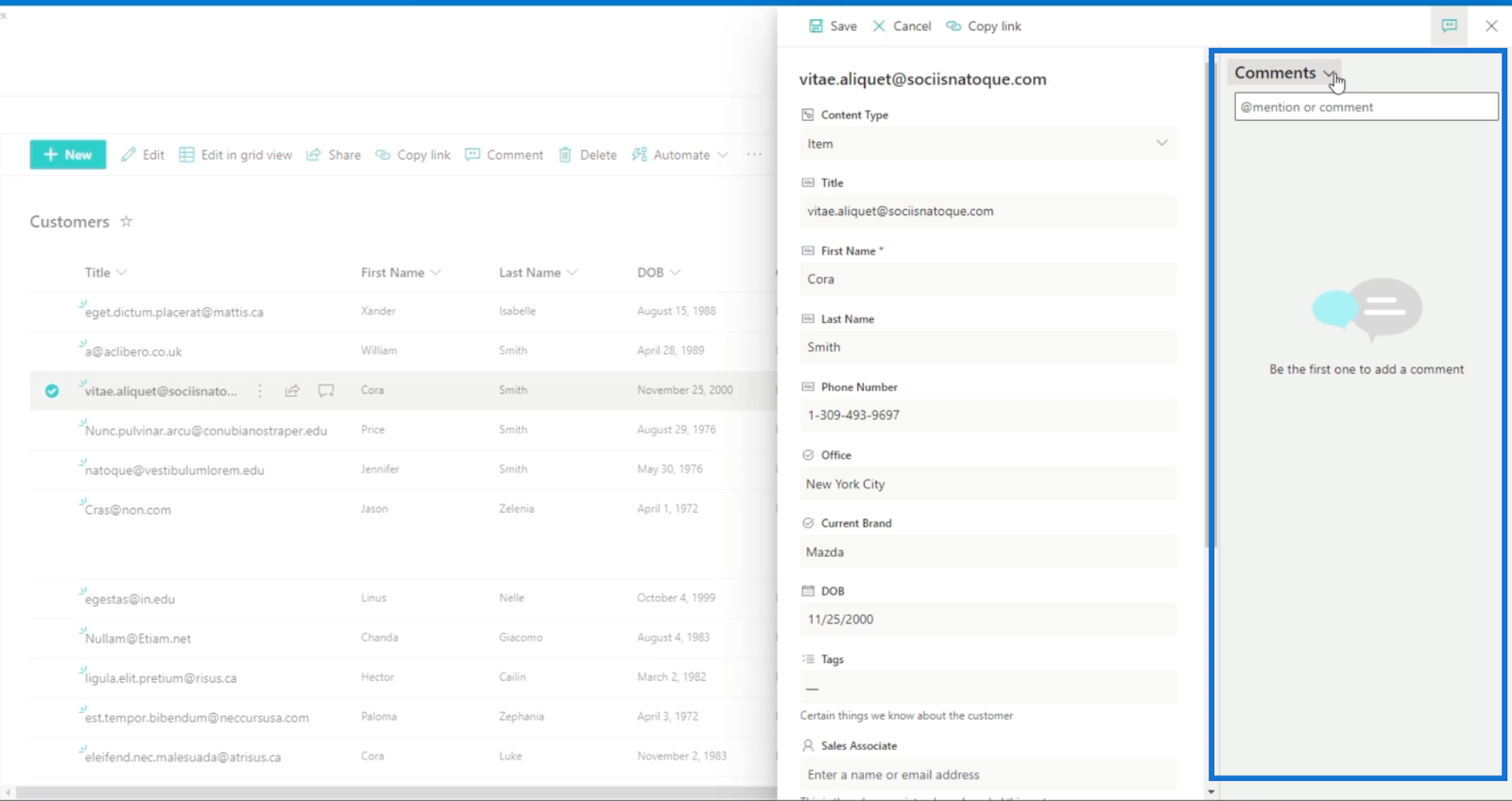Open Edit in grid view
This screenshot has width=1512, height=801.
[x=235, y=155]
